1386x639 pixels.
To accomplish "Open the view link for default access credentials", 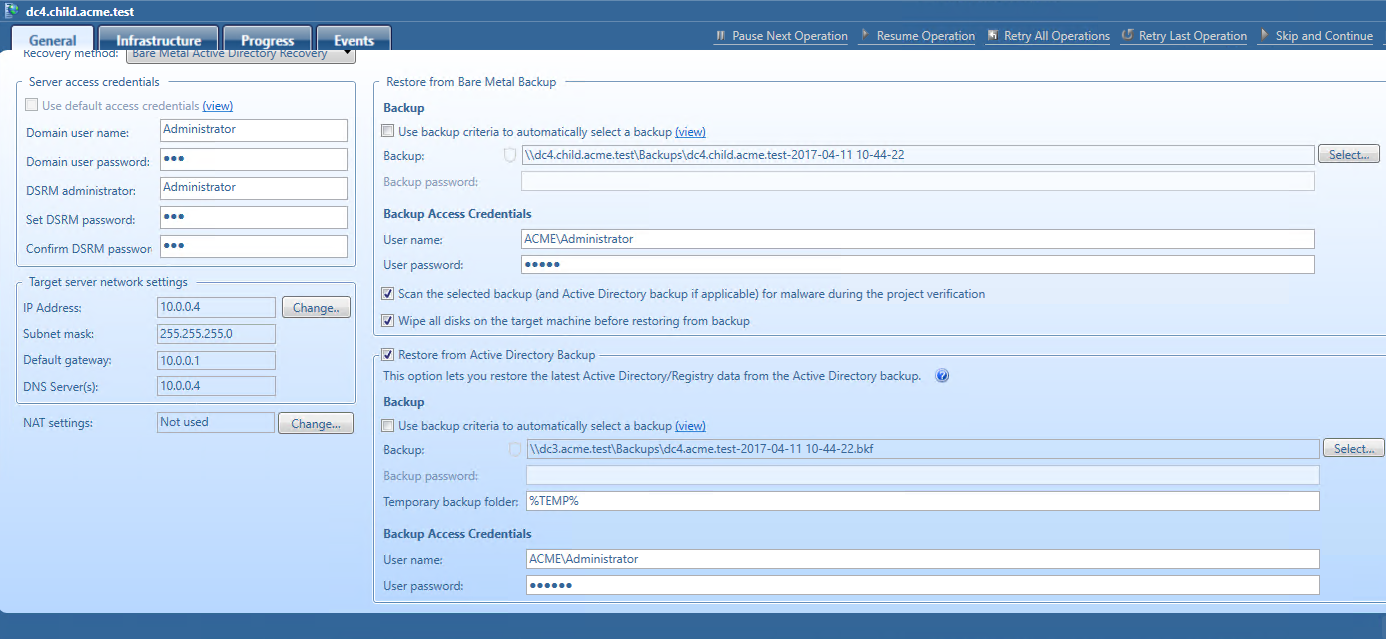I will coord(217,106).
